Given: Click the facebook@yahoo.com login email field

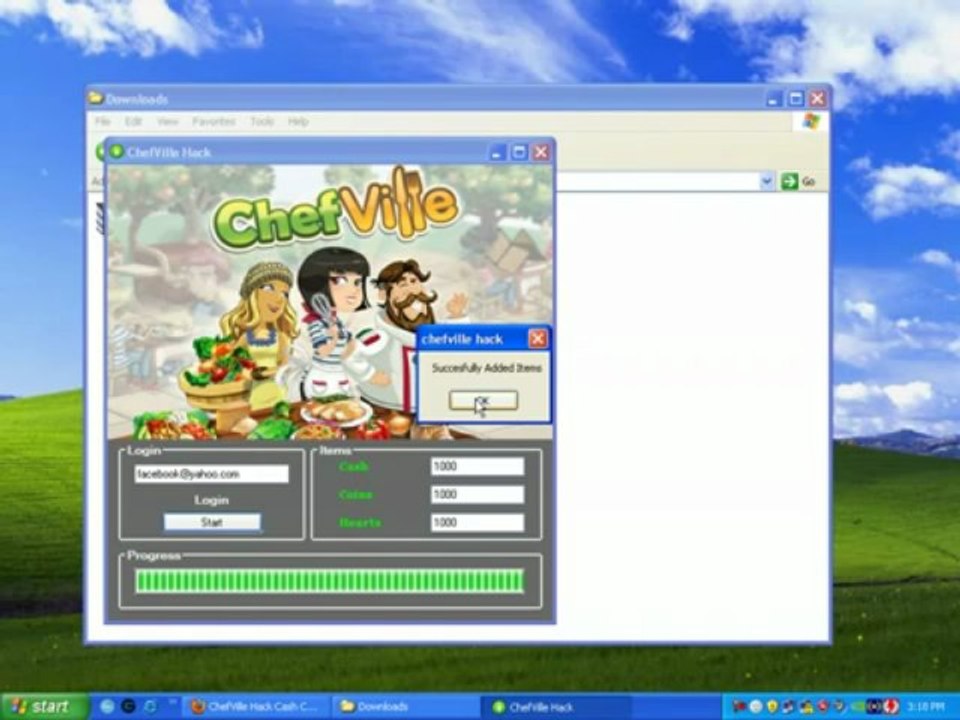Looking at the screenshot, I should coord(211,474).
